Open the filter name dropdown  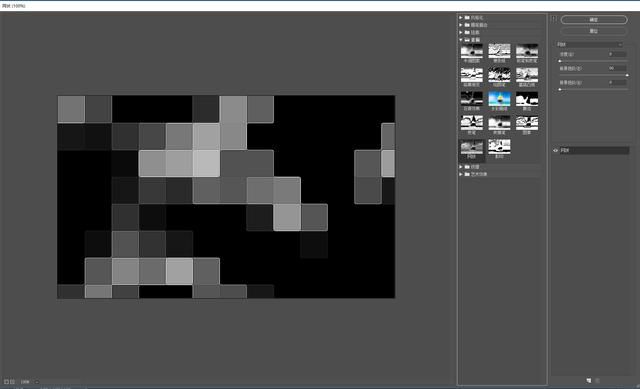tap(589, 44)
